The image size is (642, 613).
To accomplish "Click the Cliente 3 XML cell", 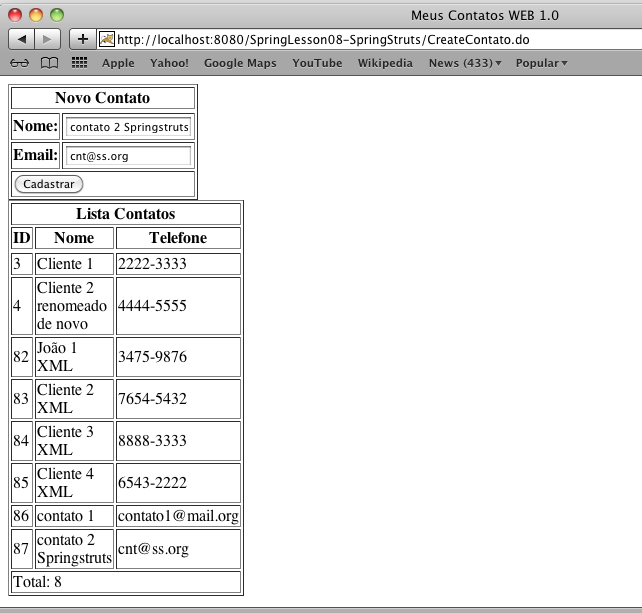I will coord(74,441).
